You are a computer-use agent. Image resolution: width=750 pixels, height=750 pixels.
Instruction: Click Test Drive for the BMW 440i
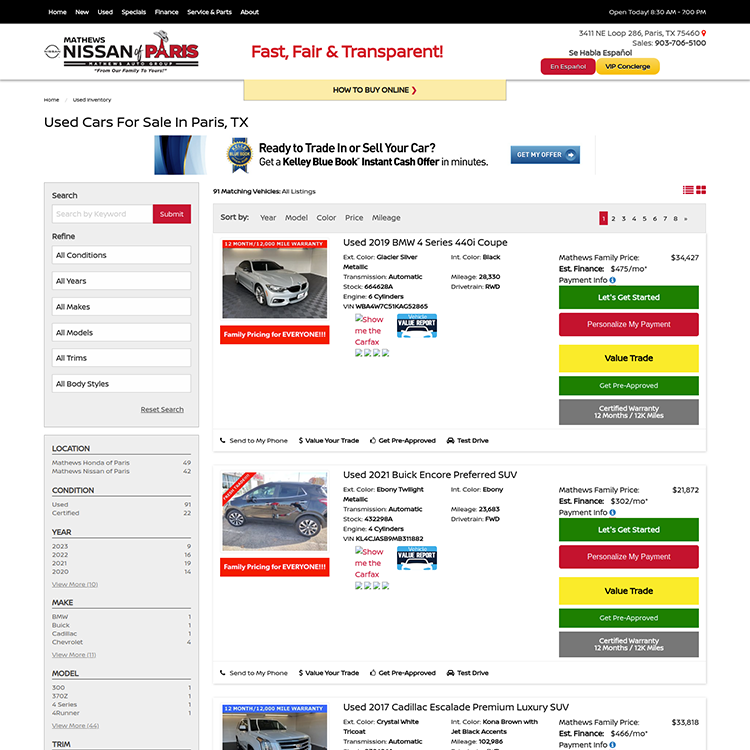coord(467,441)
